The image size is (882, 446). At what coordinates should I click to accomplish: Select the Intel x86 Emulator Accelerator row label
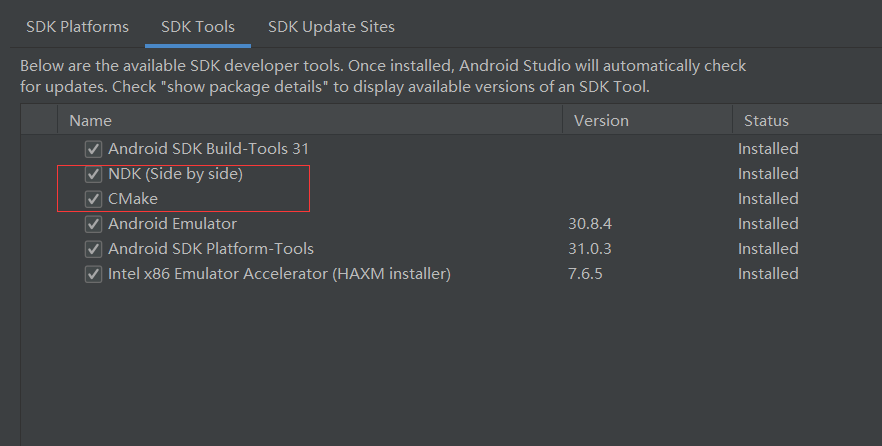tap(279, 274)
